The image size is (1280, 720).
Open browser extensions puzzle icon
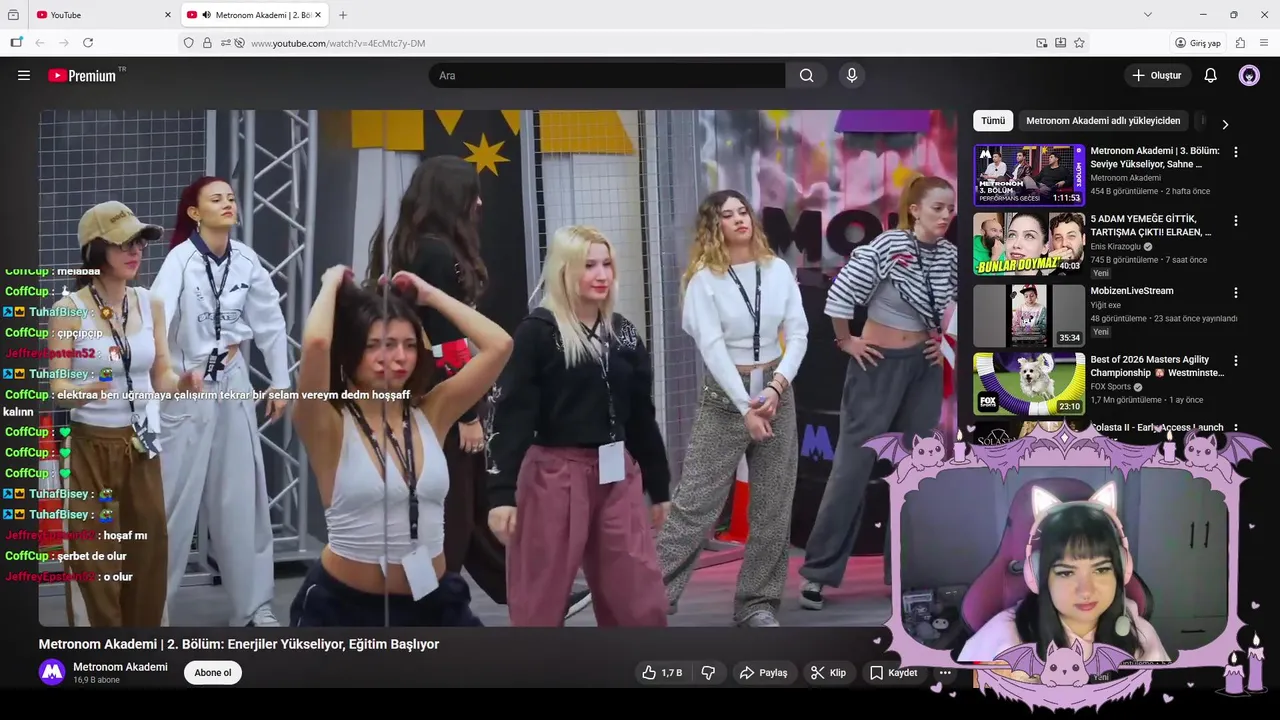[1240, 43]
